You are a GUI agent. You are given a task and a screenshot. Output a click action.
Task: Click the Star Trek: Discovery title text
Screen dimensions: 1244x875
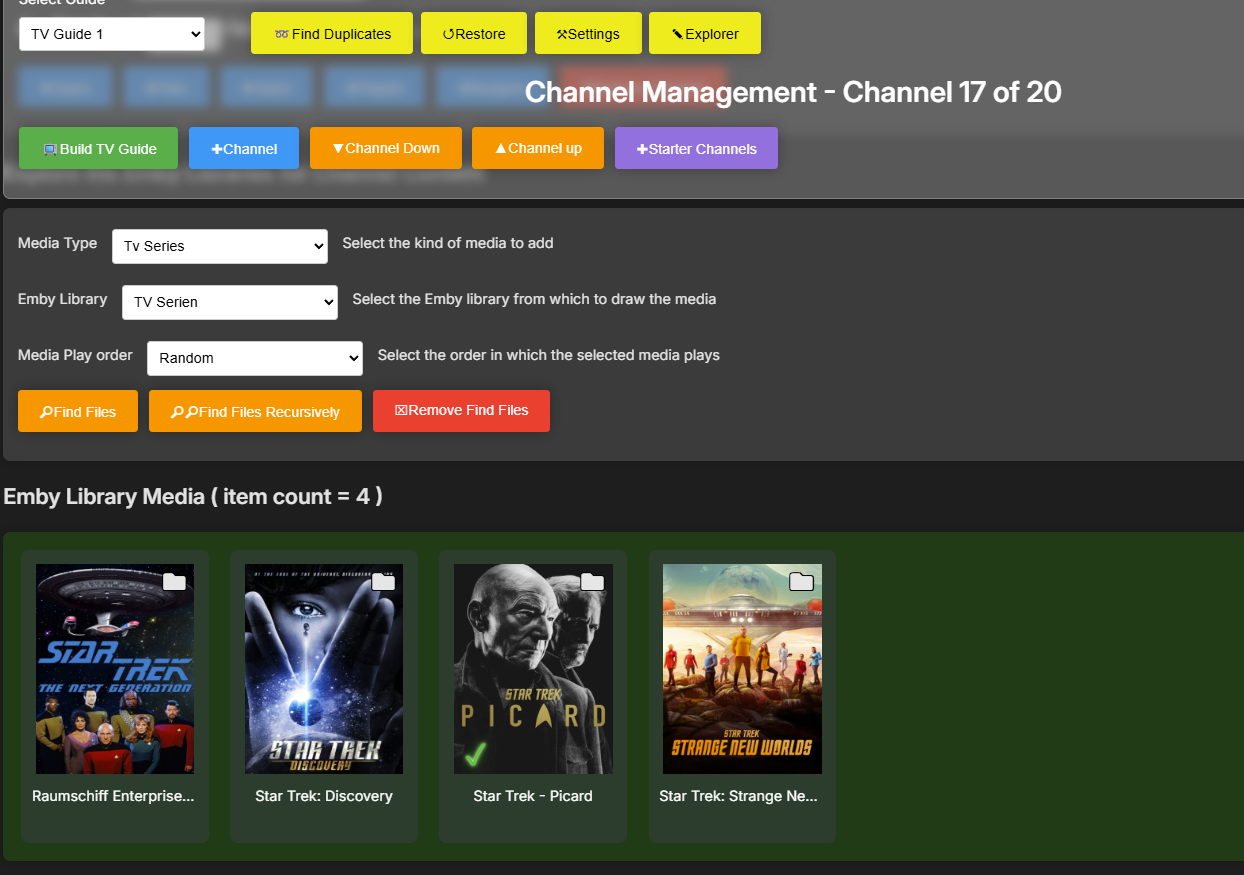pos(324,797)
